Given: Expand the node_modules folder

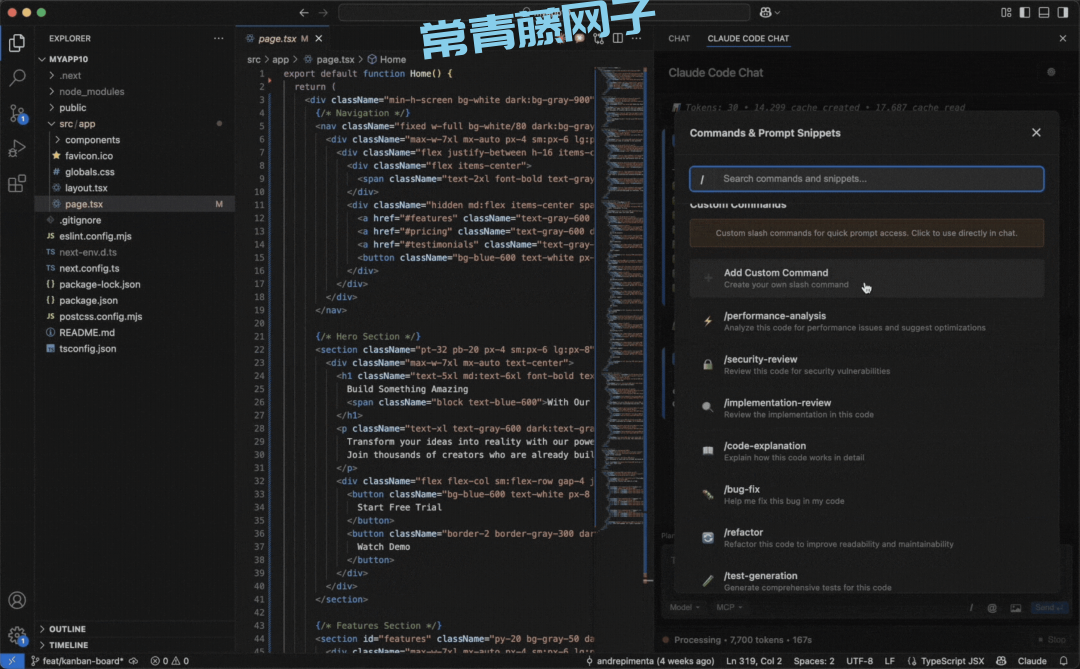Looking at the screenshot, I should tap(91, 91).
